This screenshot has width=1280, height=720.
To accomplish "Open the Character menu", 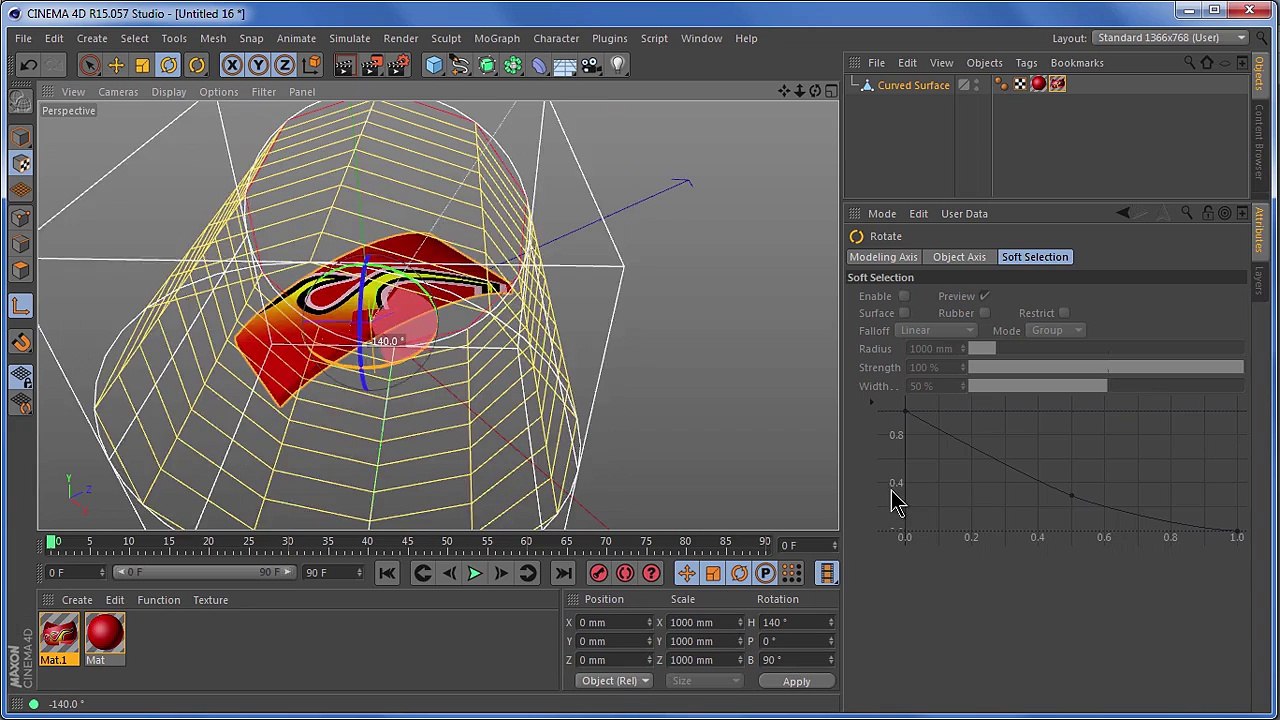I will [x=556, y=38].
